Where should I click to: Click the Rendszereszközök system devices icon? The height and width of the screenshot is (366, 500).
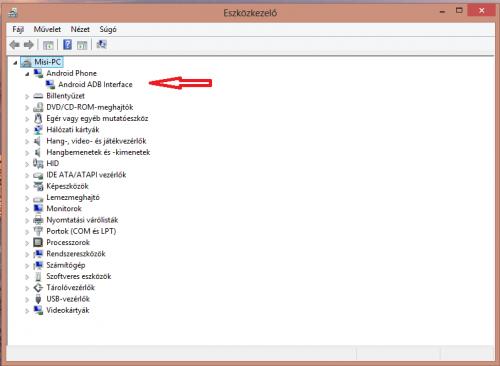coord(38,254)
